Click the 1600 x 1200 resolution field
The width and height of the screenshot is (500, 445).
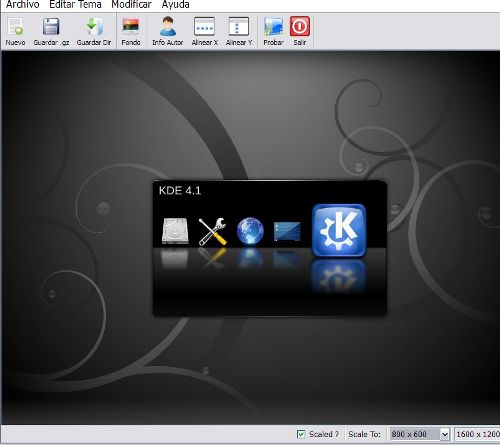(477, 434)
